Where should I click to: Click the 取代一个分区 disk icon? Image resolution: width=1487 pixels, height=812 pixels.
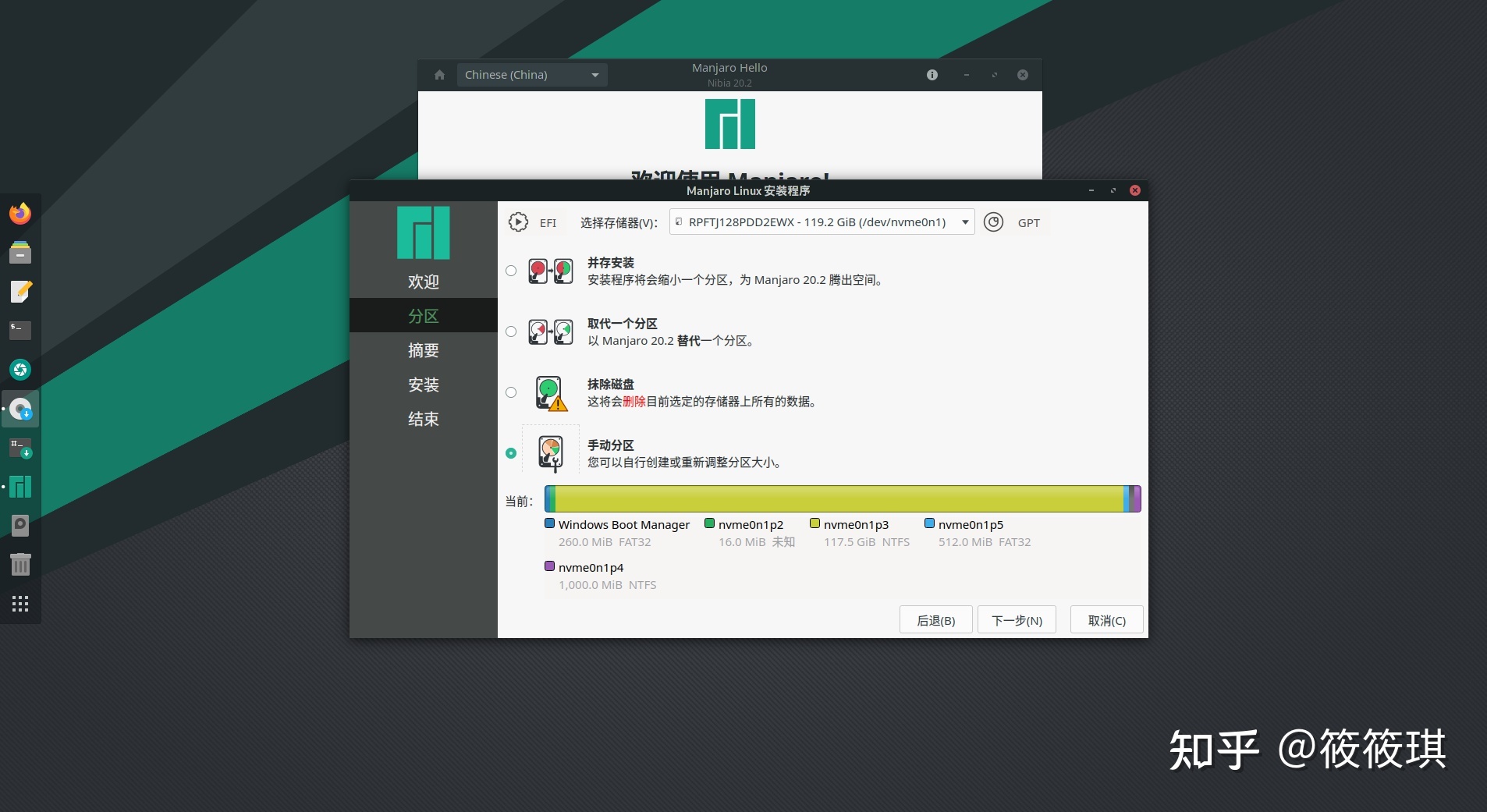[551, 332]
